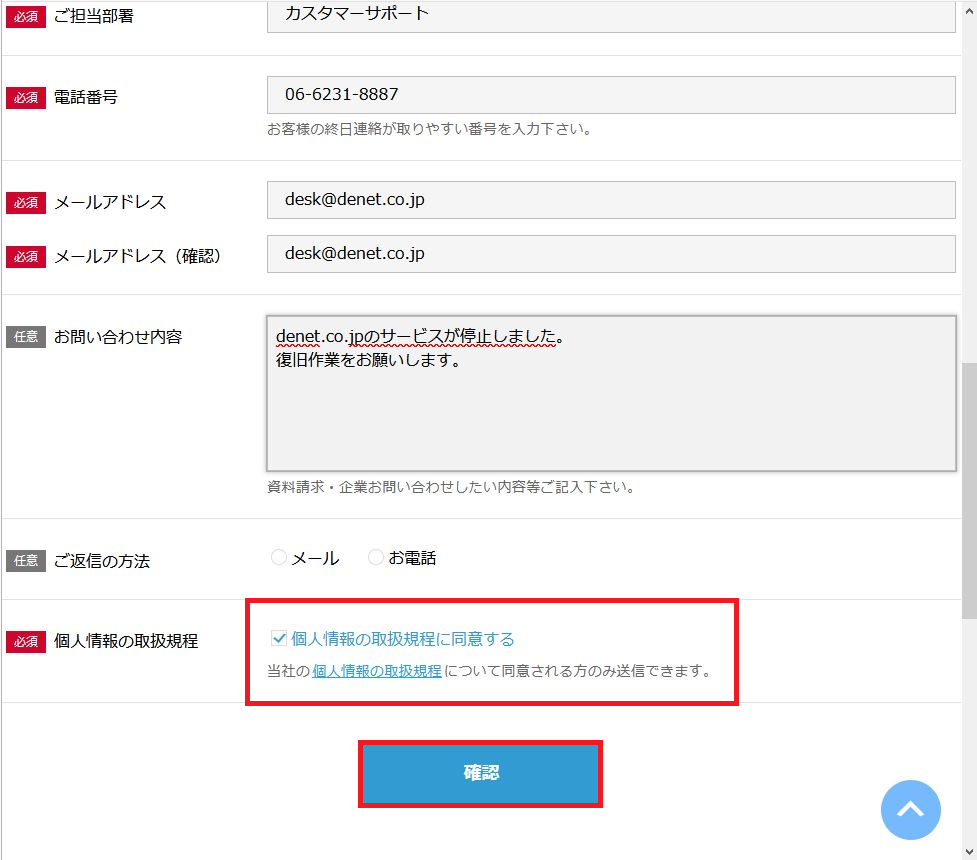Image resolution: width=977 pixels, height=860 pixels.
Task: Click the 資料請求 hint text below textarea
Action: click(x=450, y=487)
